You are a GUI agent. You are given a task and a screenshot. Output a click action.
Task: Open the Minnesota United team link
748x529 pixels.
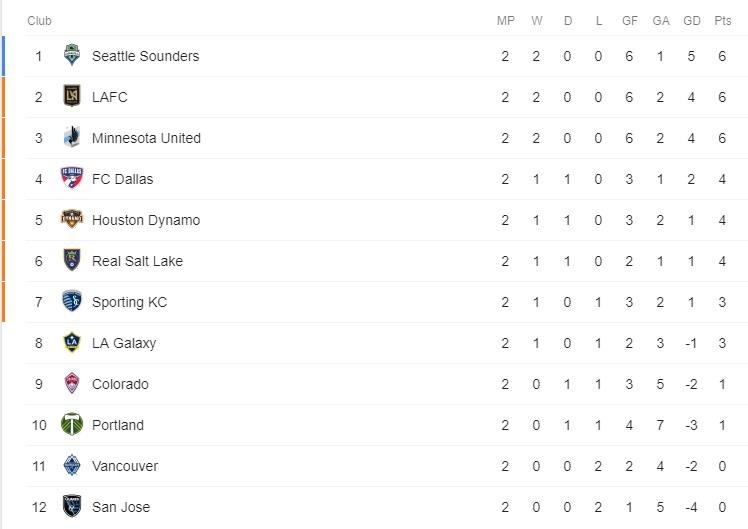click(x=146, y=138)
